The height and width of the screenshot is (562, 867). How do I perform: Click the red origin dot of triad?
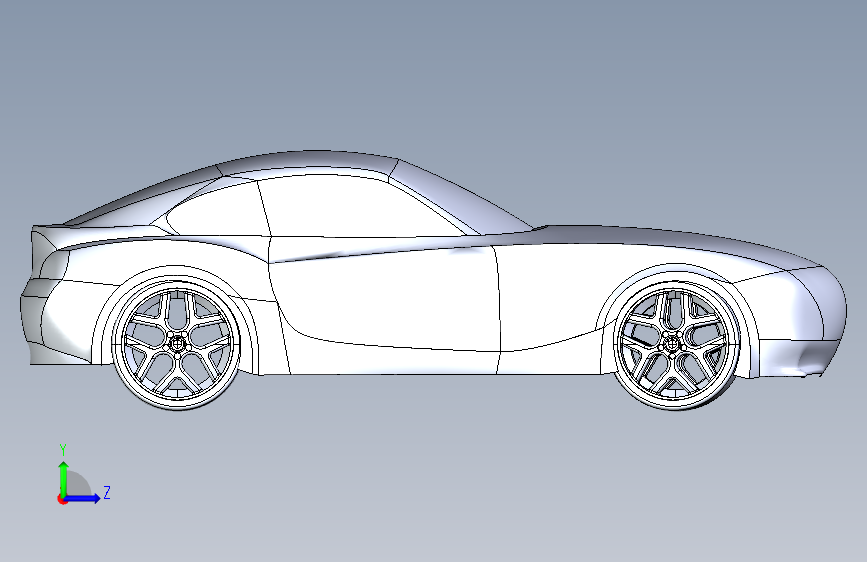[x=62, y=499]
